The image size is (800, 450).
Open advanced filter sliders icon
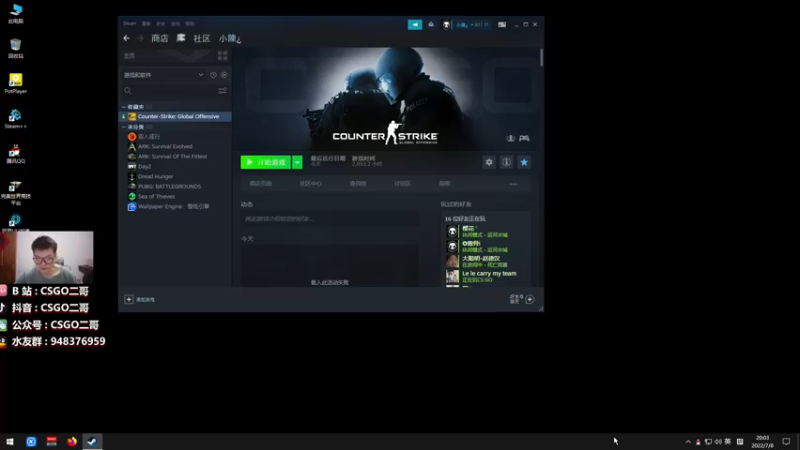point(222,91)
